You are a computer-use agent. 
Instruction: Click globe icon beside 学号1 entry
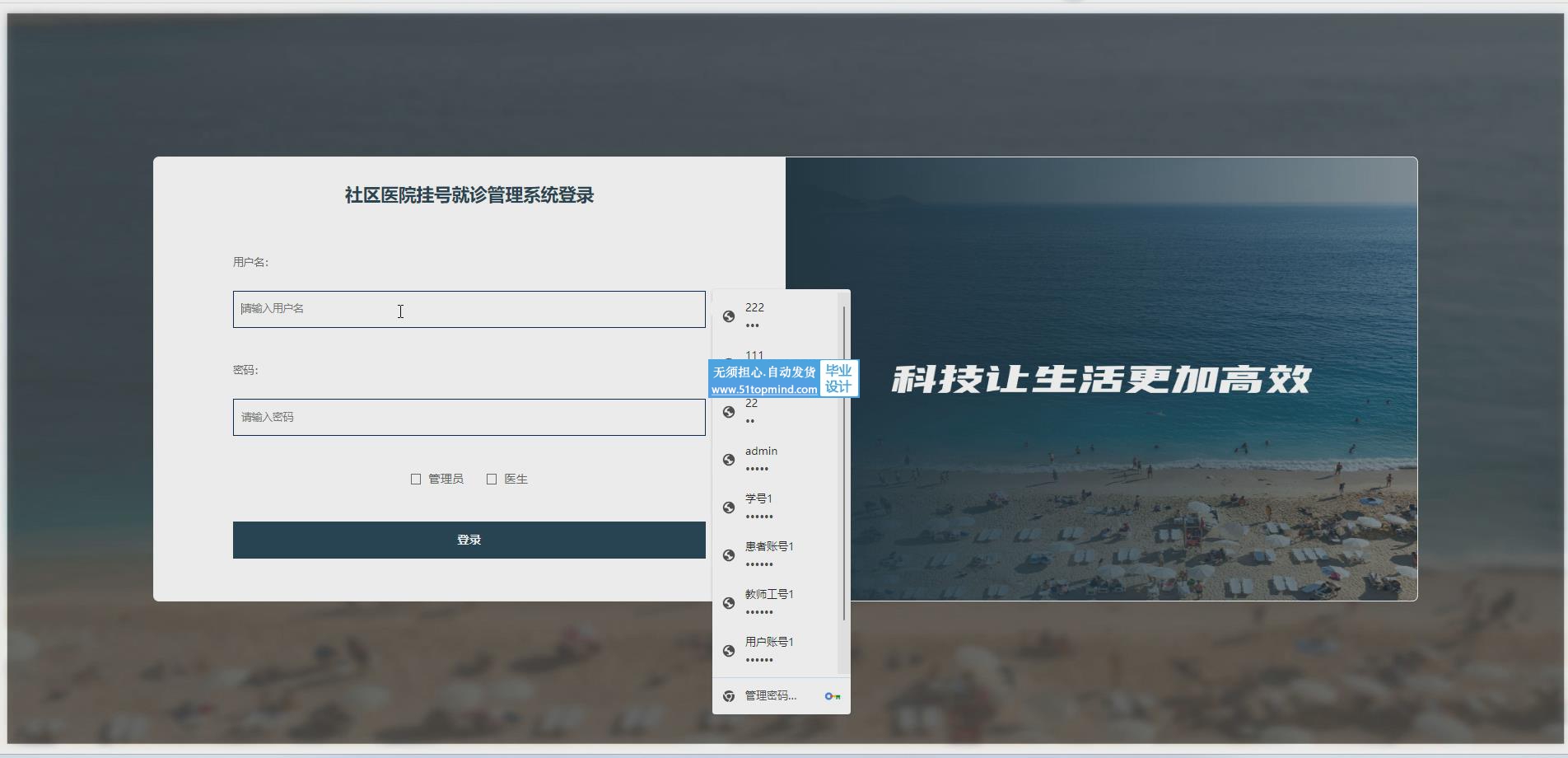point(729,508)
